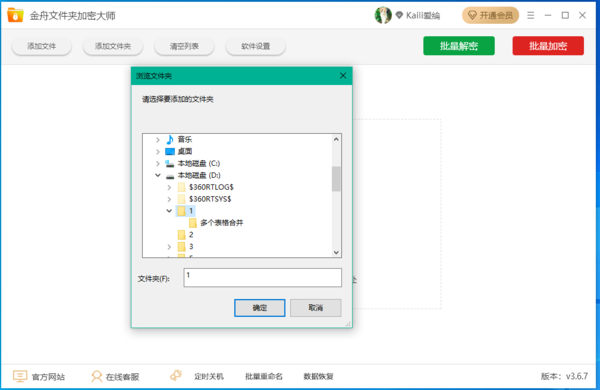Click the folder tree scrollbar thumb

pyautogui.click(x=336, y=179)
